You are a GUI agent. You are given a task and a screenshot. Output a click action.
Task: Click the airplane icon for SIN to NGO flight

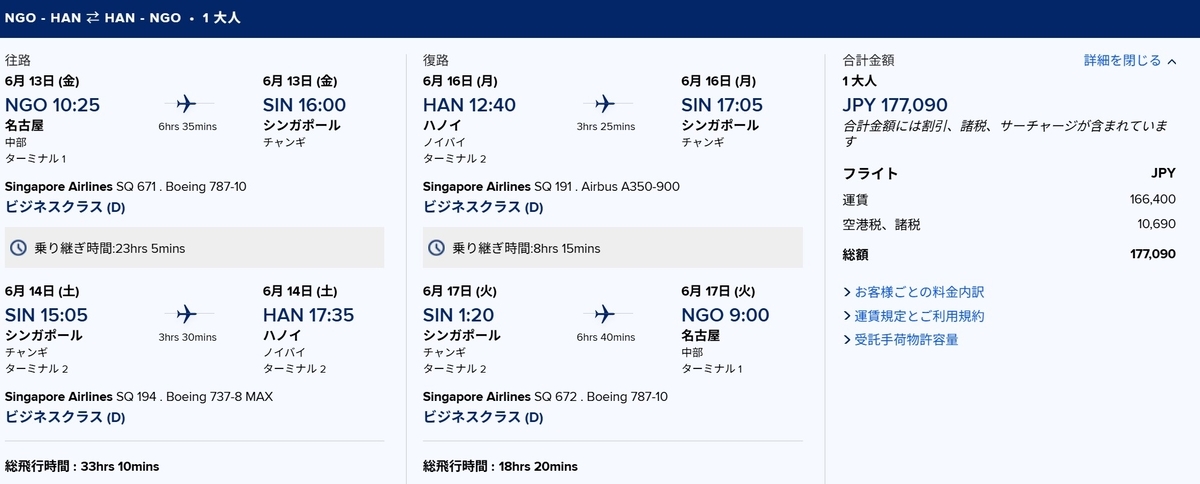(x=605, y=313)
